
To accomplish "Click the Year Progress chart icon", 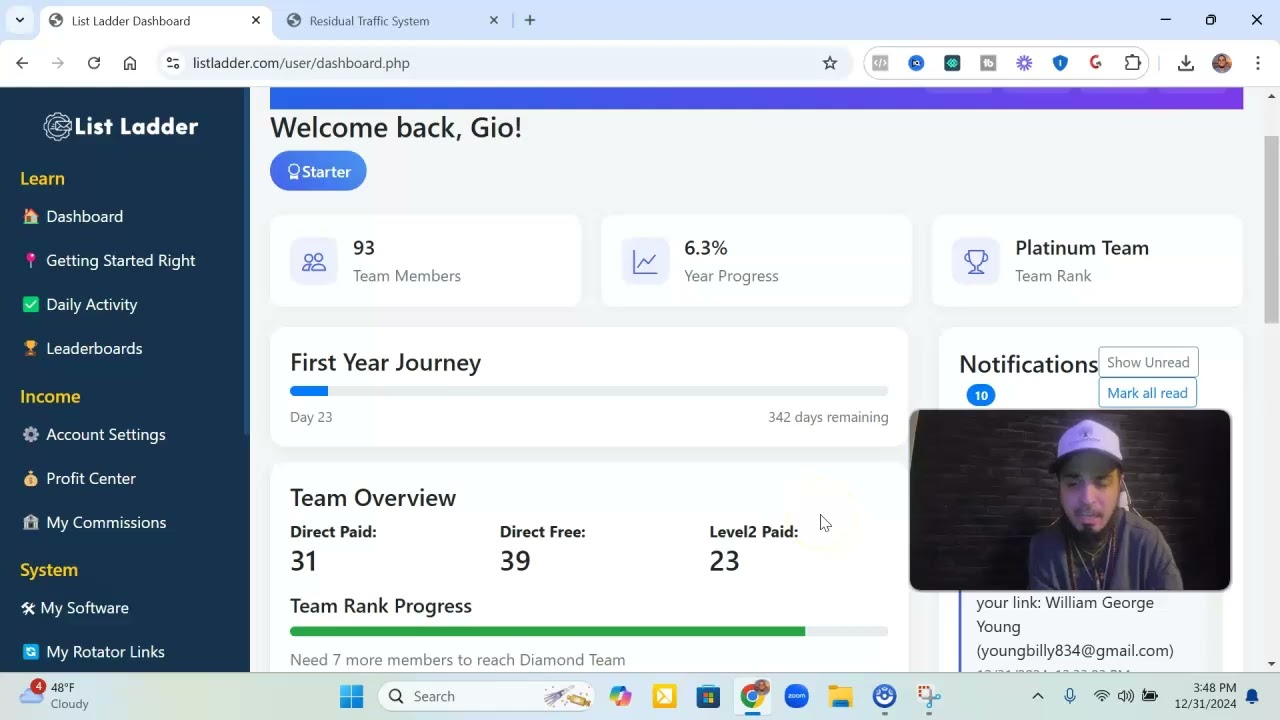I will pyautogui.click(x=645, y=262).
